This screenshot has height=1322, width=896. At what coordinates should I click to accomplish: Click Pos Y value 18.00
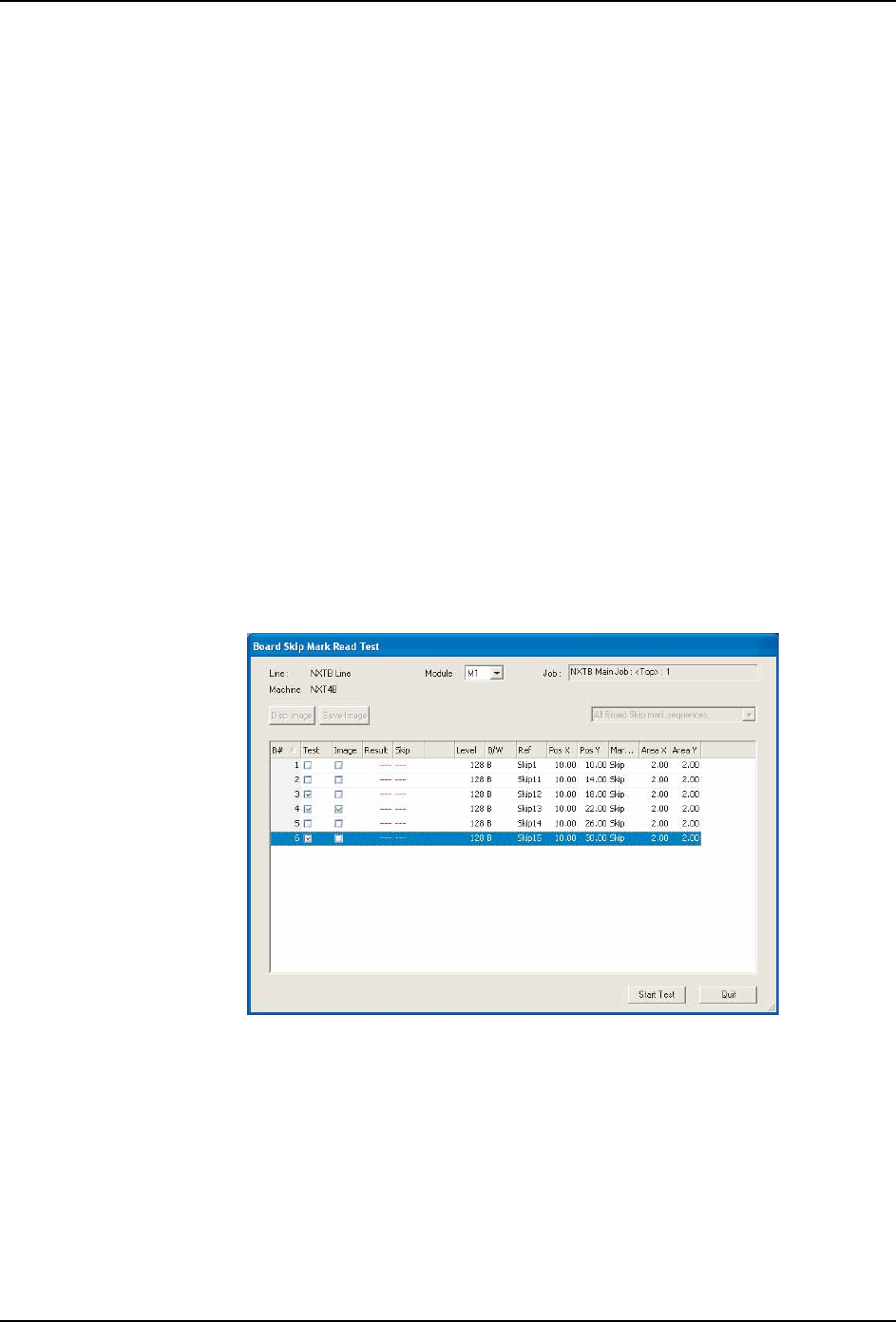(x=596, y=795)
